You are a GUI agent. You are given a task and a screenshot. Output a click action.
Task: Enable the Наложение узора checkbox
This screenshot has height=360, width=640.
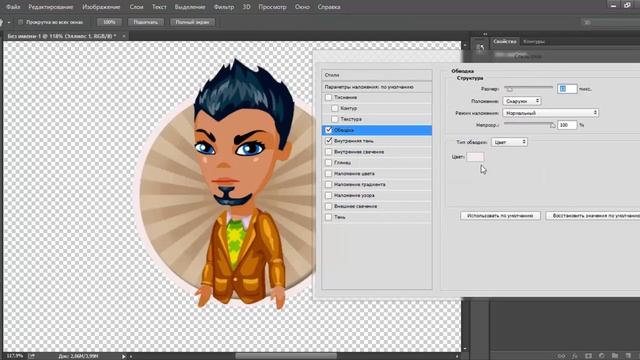tap(329, 196)
